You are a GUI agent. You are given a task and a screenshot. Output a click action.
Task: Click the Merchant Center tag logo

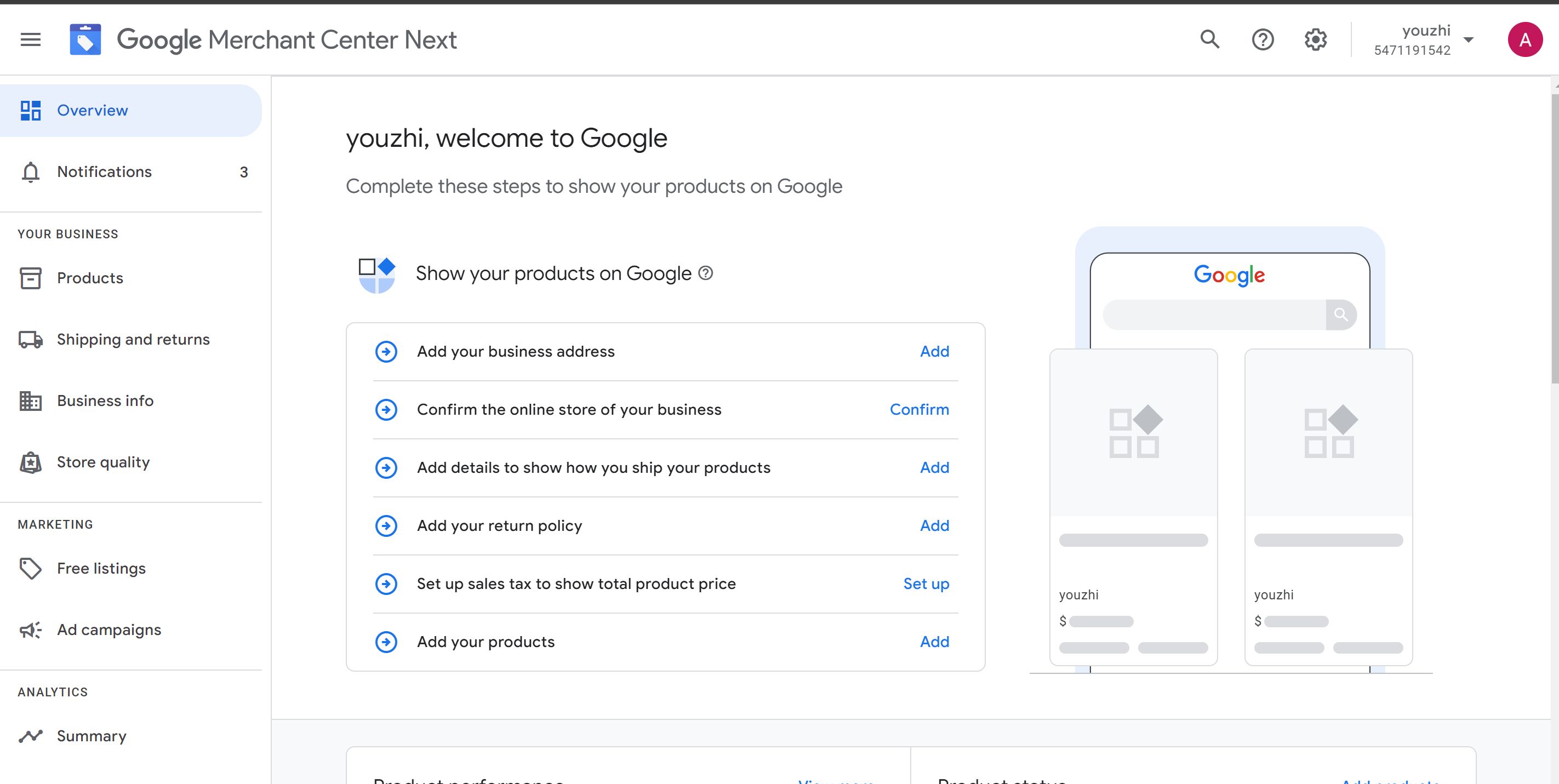[85, 40]
